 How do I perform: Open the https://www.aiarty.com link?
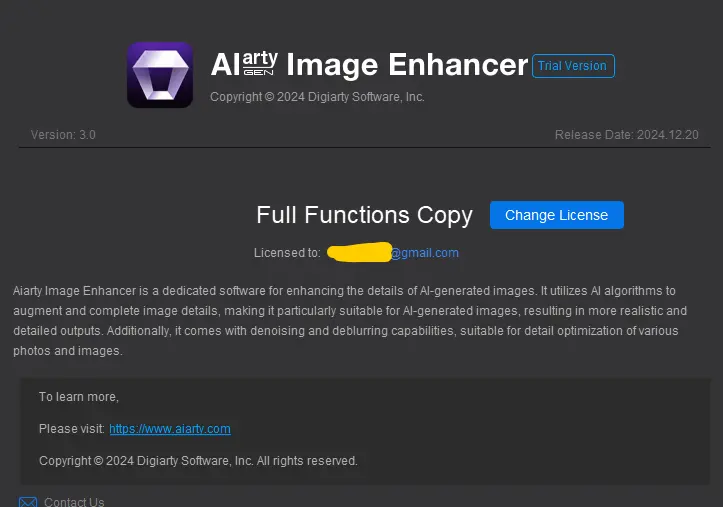[170, 429]
